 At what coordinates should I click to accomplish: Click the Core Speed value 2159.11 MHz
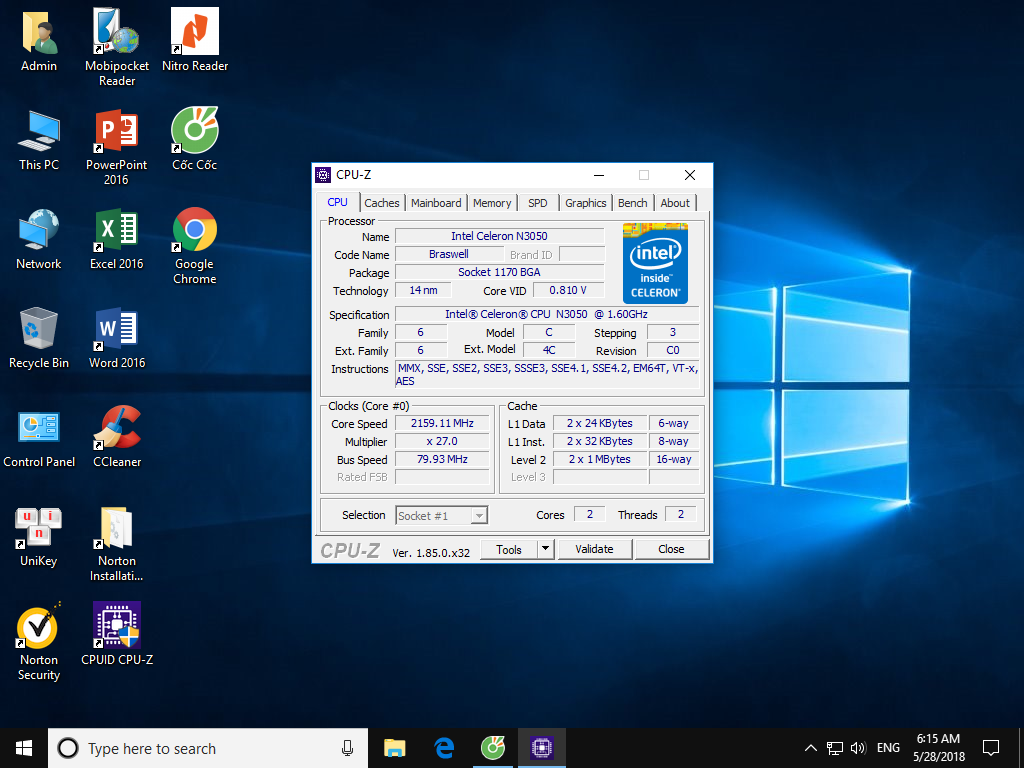click(x=442, y=423)
